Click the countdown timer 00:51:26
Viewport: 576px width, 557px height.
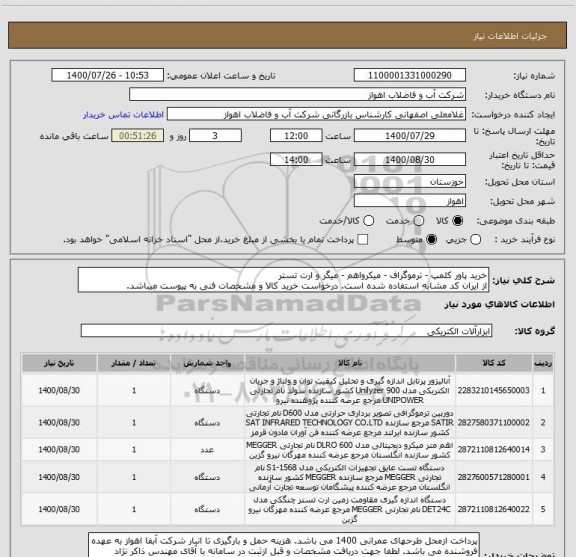(x=138, y=136)
